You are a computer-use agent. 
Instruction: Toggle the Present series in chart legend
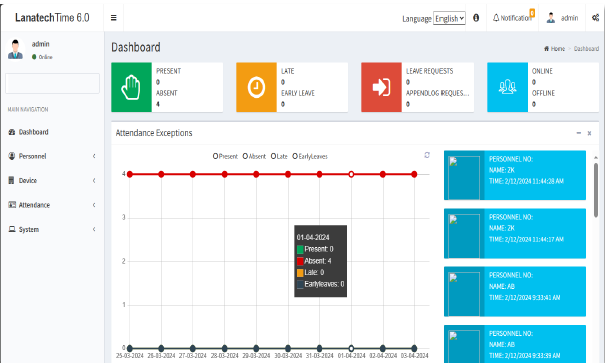pyautogui.click(x=225, y=156)
